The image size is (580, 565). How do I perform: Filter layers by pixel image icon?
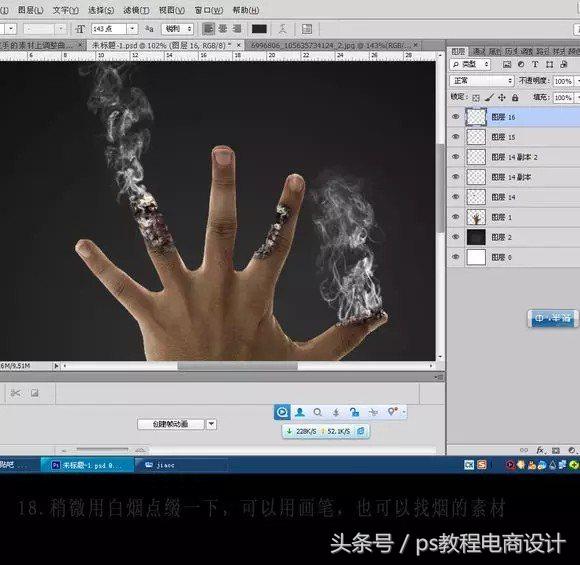(507, 64)
